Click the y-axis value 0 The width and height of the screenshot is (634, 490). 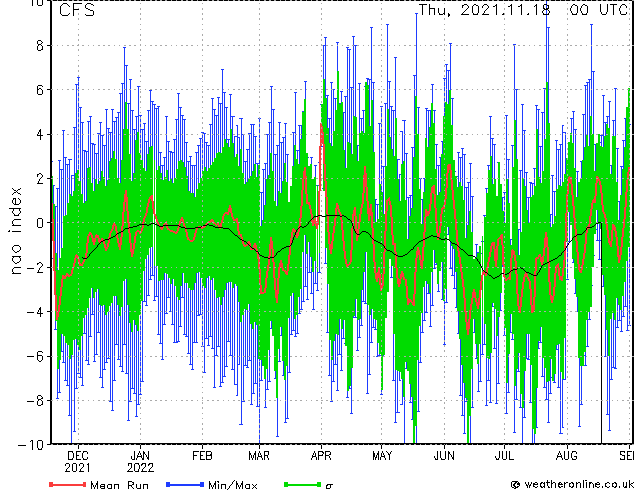(40, 223)
